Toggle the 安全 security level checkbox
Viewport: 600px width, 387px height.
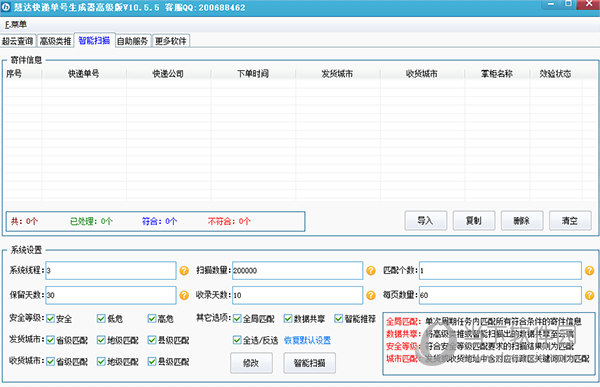(51, 318)
